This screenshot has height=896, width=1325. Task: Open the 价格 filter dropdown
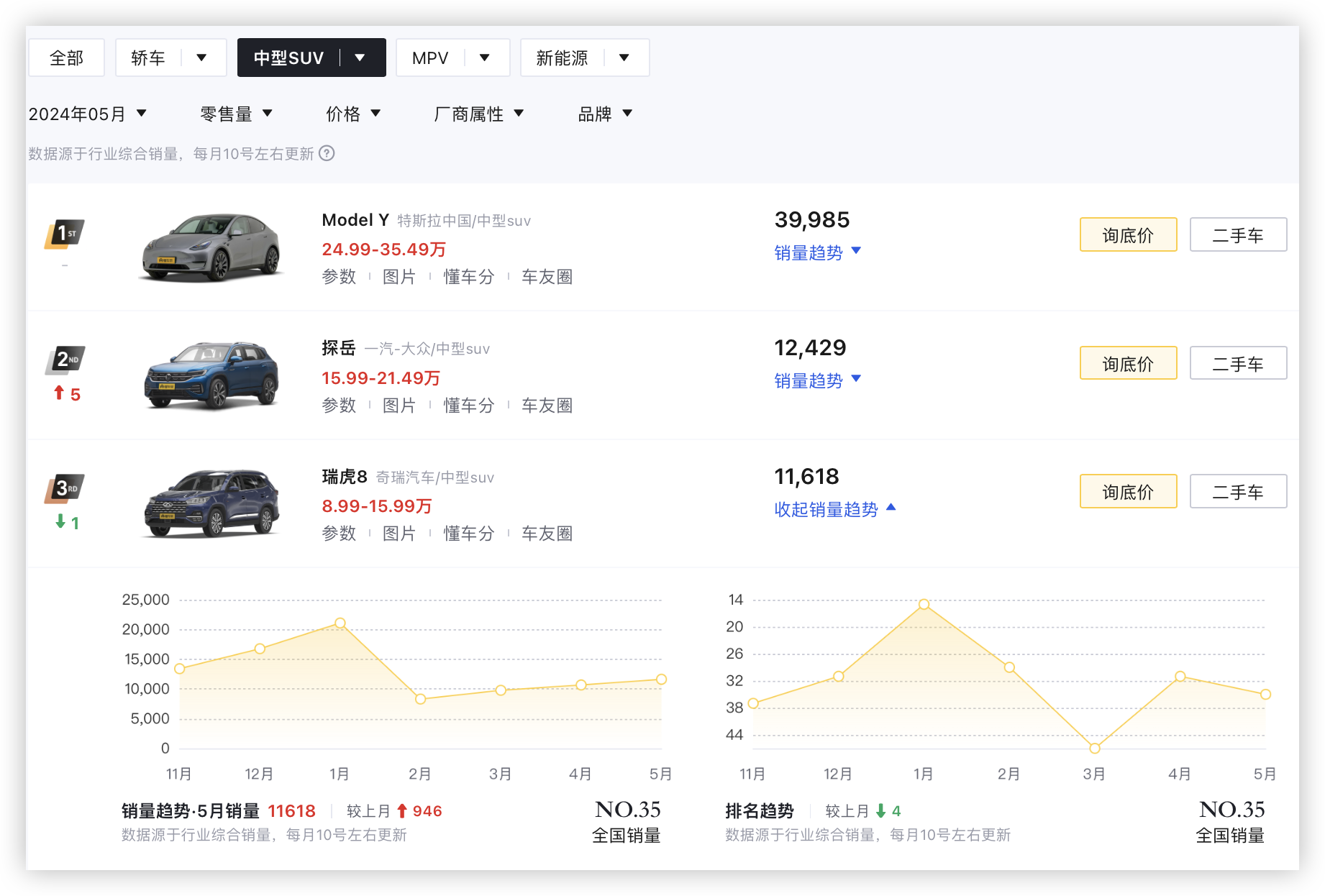352,114
